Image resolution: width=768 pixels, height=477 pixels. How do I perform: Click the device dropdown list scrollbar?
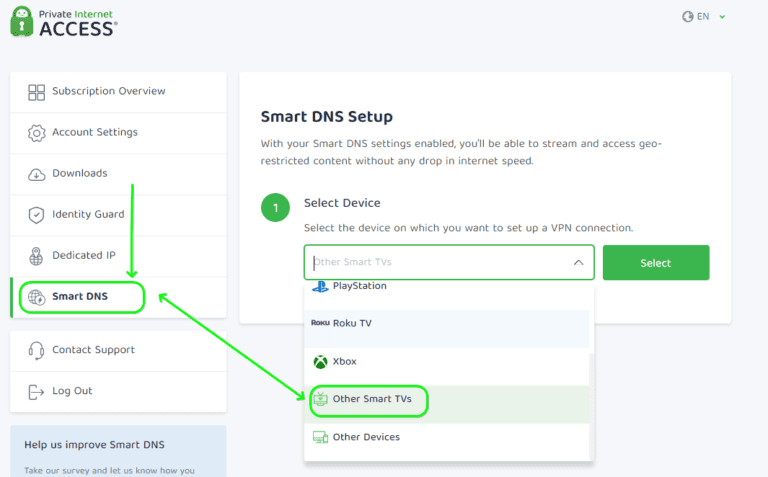590,400
